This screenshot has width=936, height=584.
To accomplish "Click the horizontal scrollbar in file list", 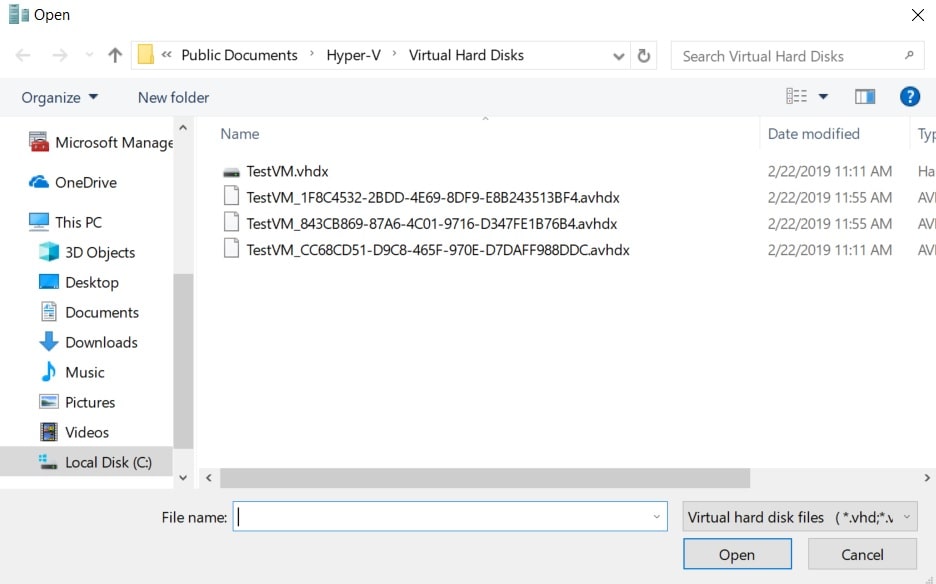I will pos(484,478).
